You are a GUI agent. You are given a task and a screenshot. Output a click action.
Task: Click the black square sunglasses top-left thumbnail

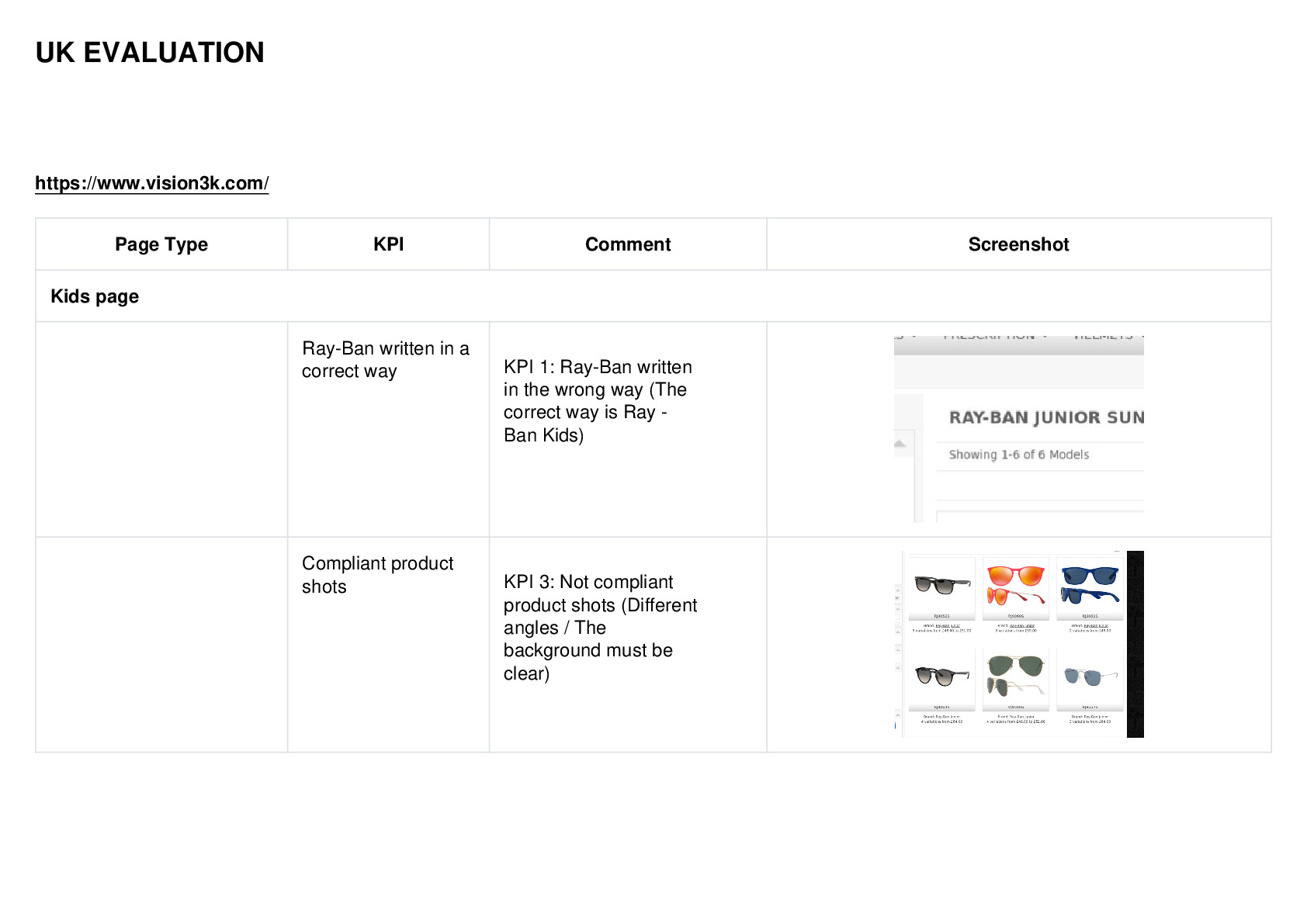941,586
